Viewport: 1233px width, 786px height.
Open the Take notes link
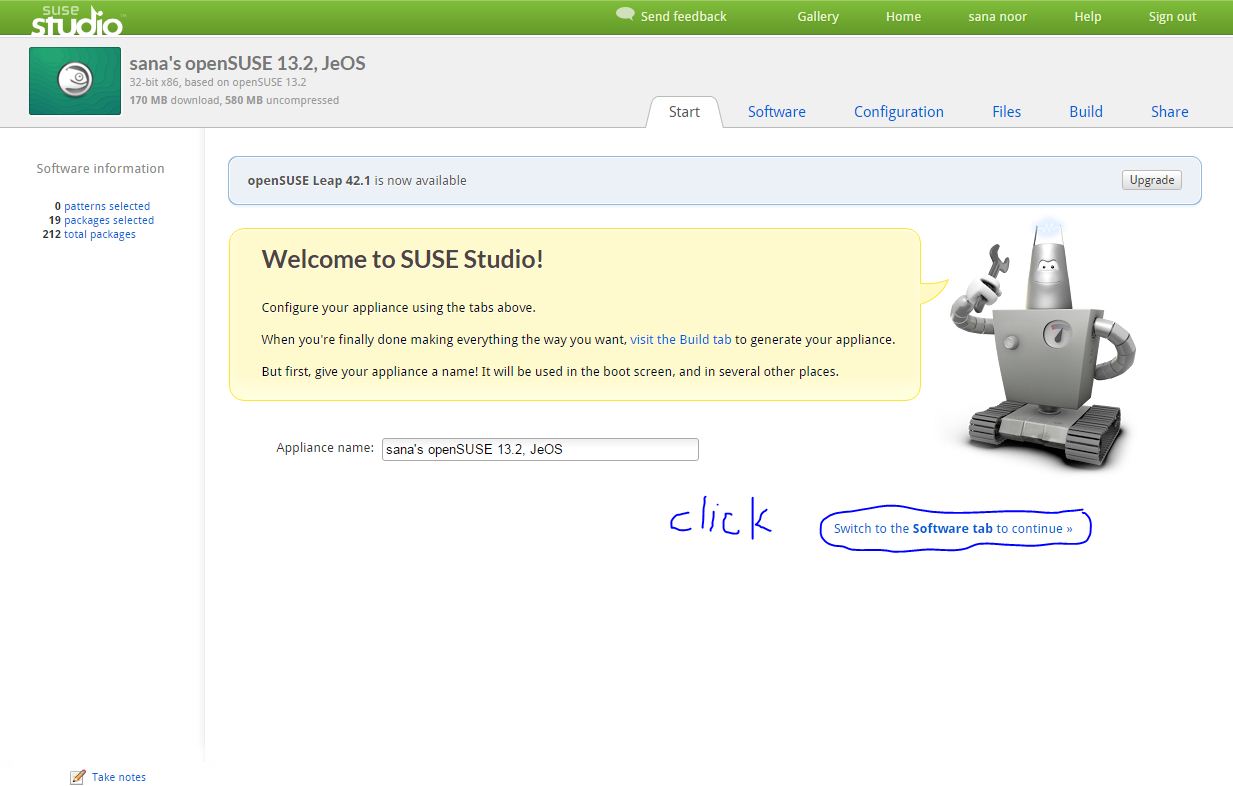pos(118,777)
